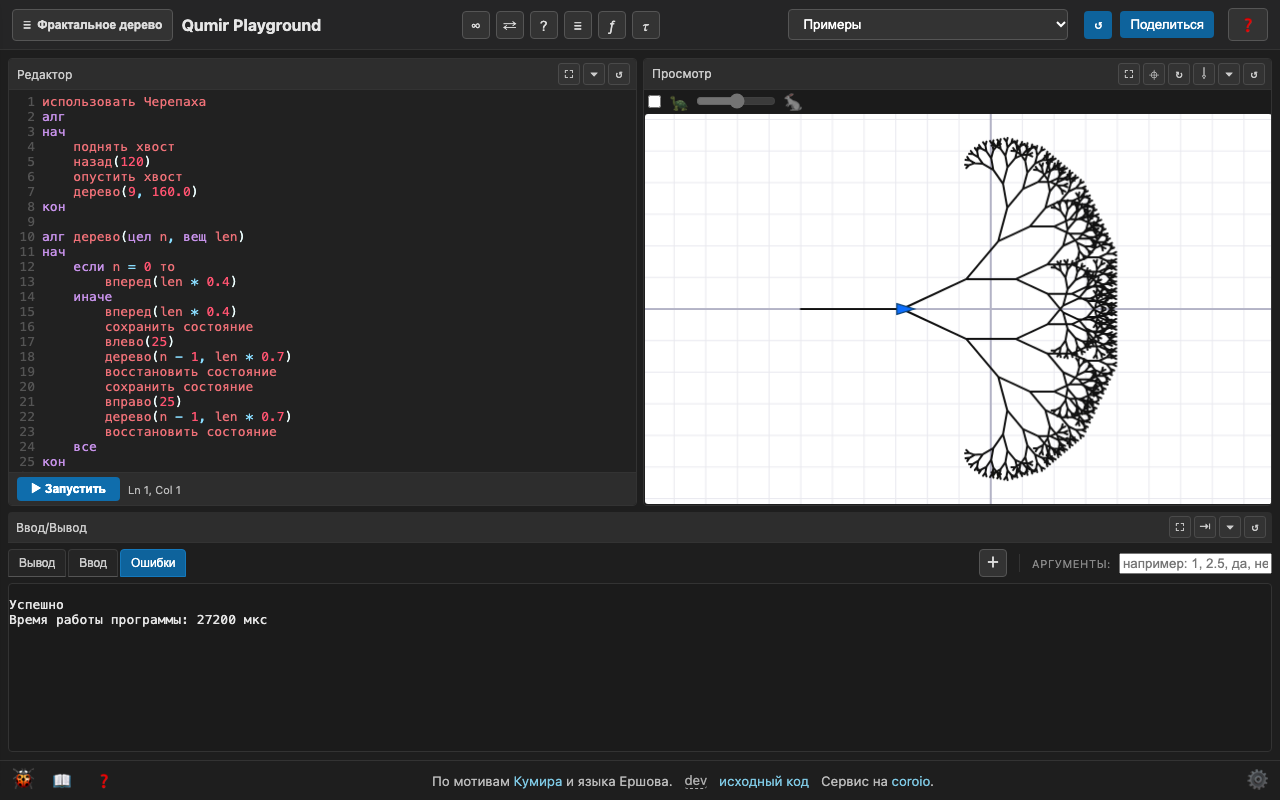
Task: Reset the Редактор panel with its circular arrow
Action: coord(619,74)
